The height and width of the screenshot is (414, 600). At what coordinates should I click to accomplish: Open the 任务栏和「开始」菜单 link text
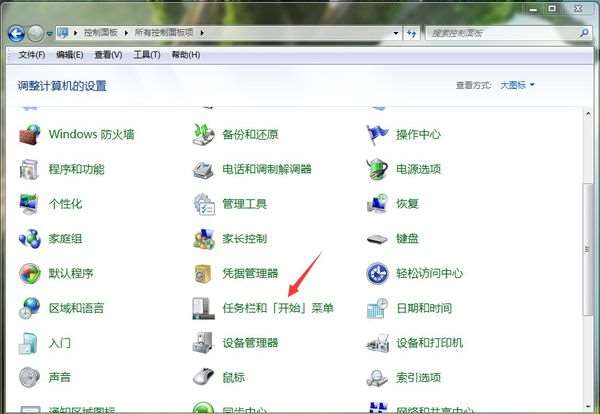click(x=278, y=308)
